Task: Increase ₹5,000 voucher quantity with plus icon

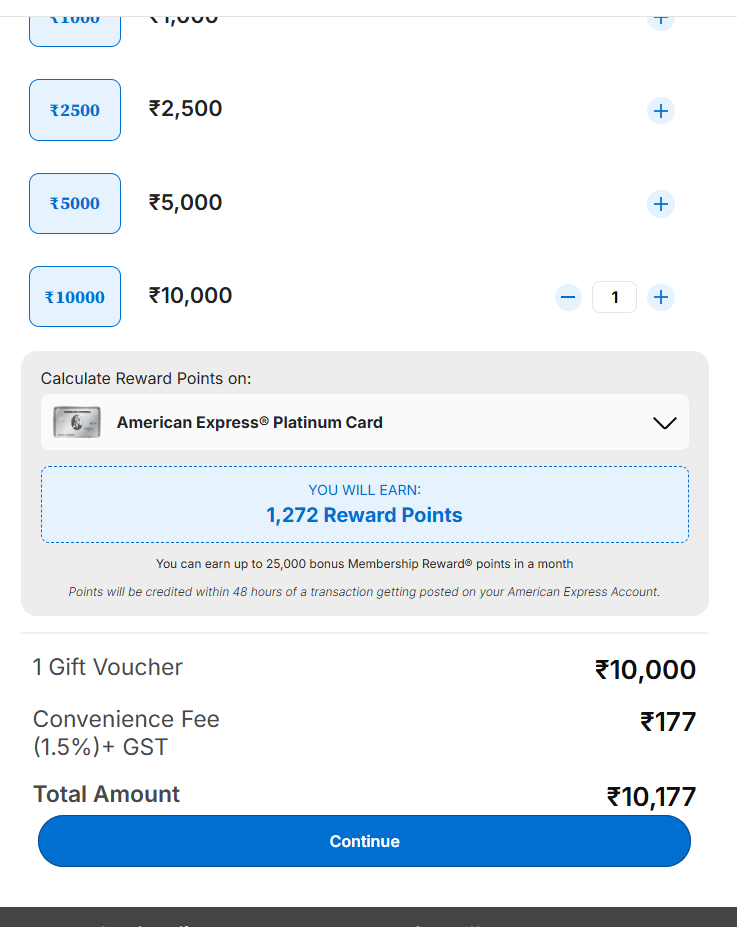Action: tap(661, 204)
